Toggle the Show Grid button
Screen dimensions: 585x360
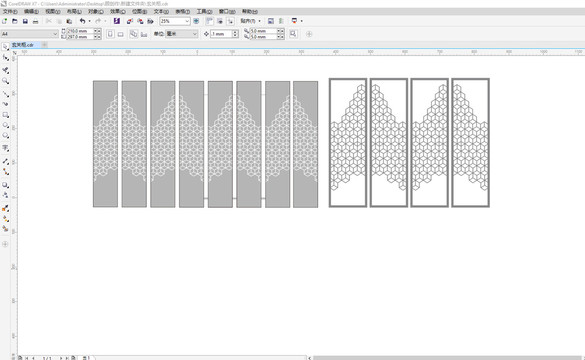pyautogui.click(x=220, y=21)
